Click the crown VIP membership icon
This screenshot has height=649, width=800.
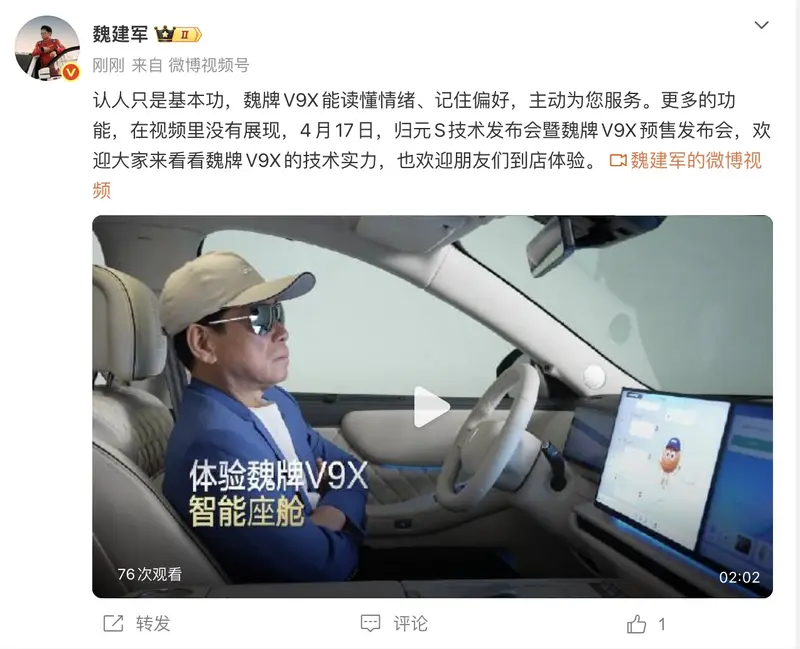point(165,34)
